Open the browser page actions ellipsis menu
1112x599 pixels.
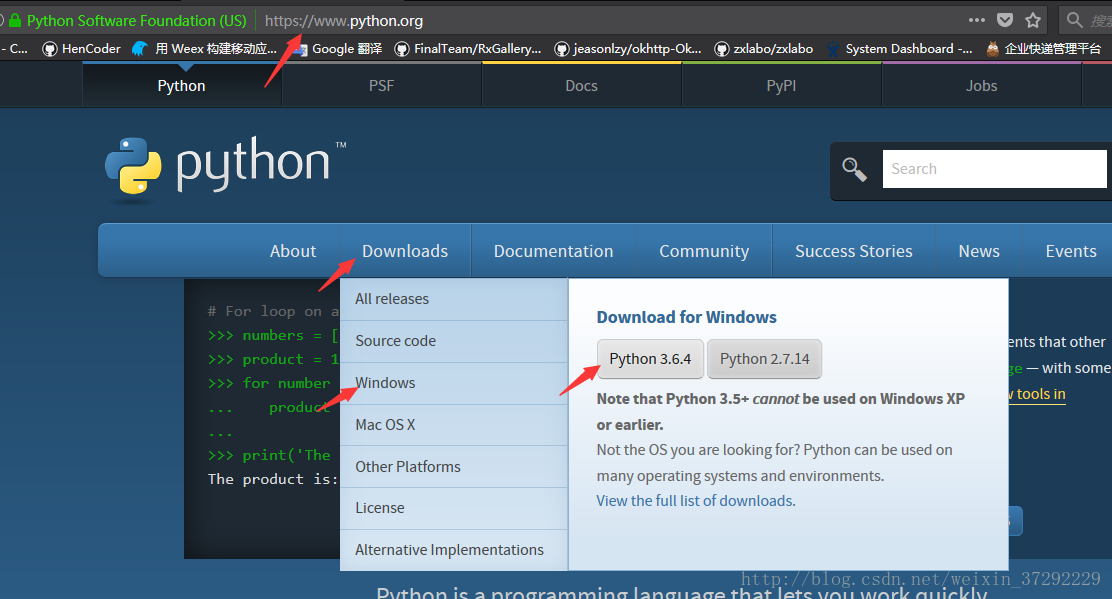tap(977, 20)
